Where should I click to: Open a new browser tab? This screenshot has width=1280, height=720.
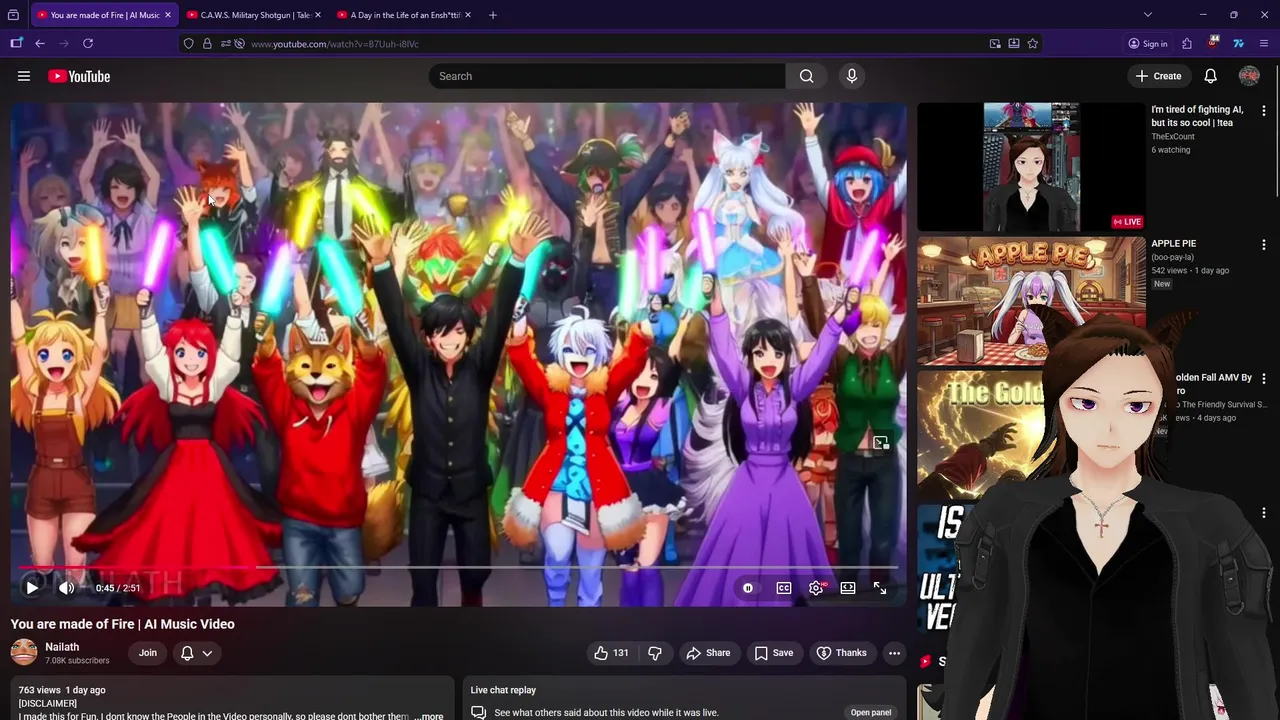coord(493,15)
